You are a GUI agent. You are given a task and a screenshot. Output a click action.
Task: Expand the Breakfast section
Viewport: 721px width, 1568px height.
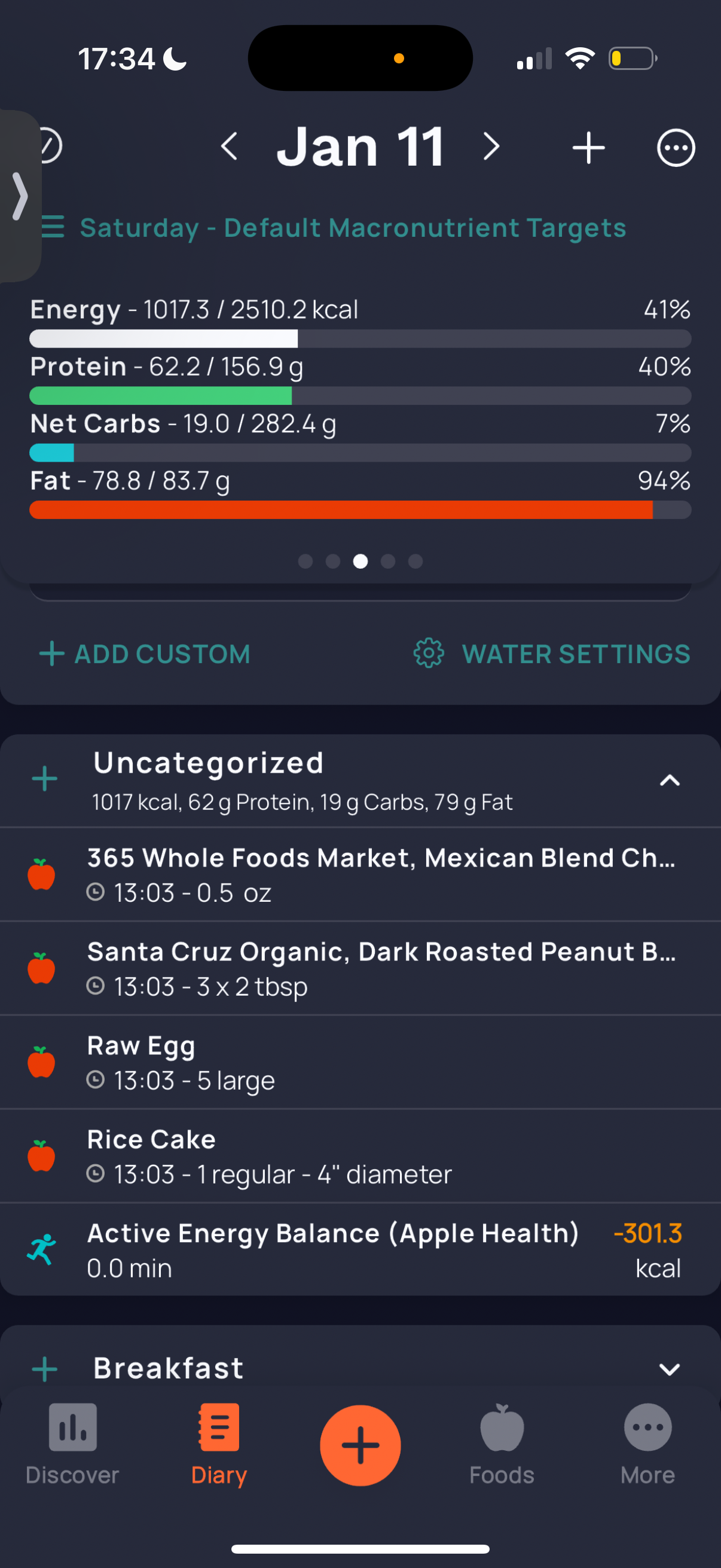[669, 1369]
